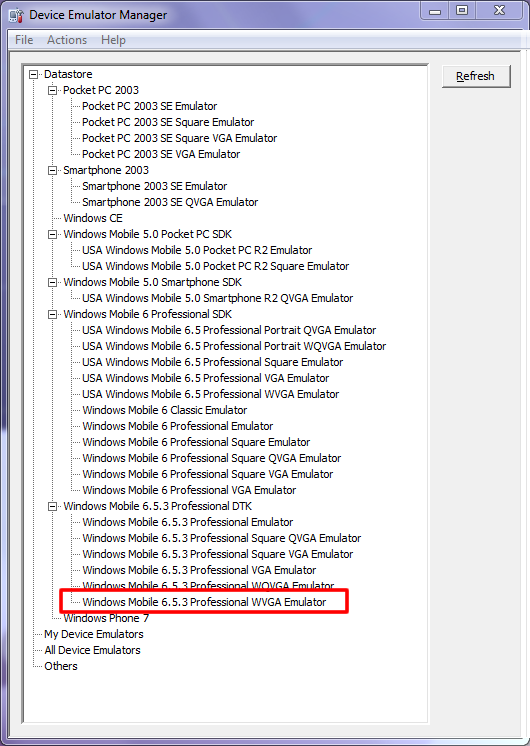Select Windows Mobile 6.5.3 Professional Emulator
Image resolution: width=530 pixels, height=746 pixels.
point(187,522)
